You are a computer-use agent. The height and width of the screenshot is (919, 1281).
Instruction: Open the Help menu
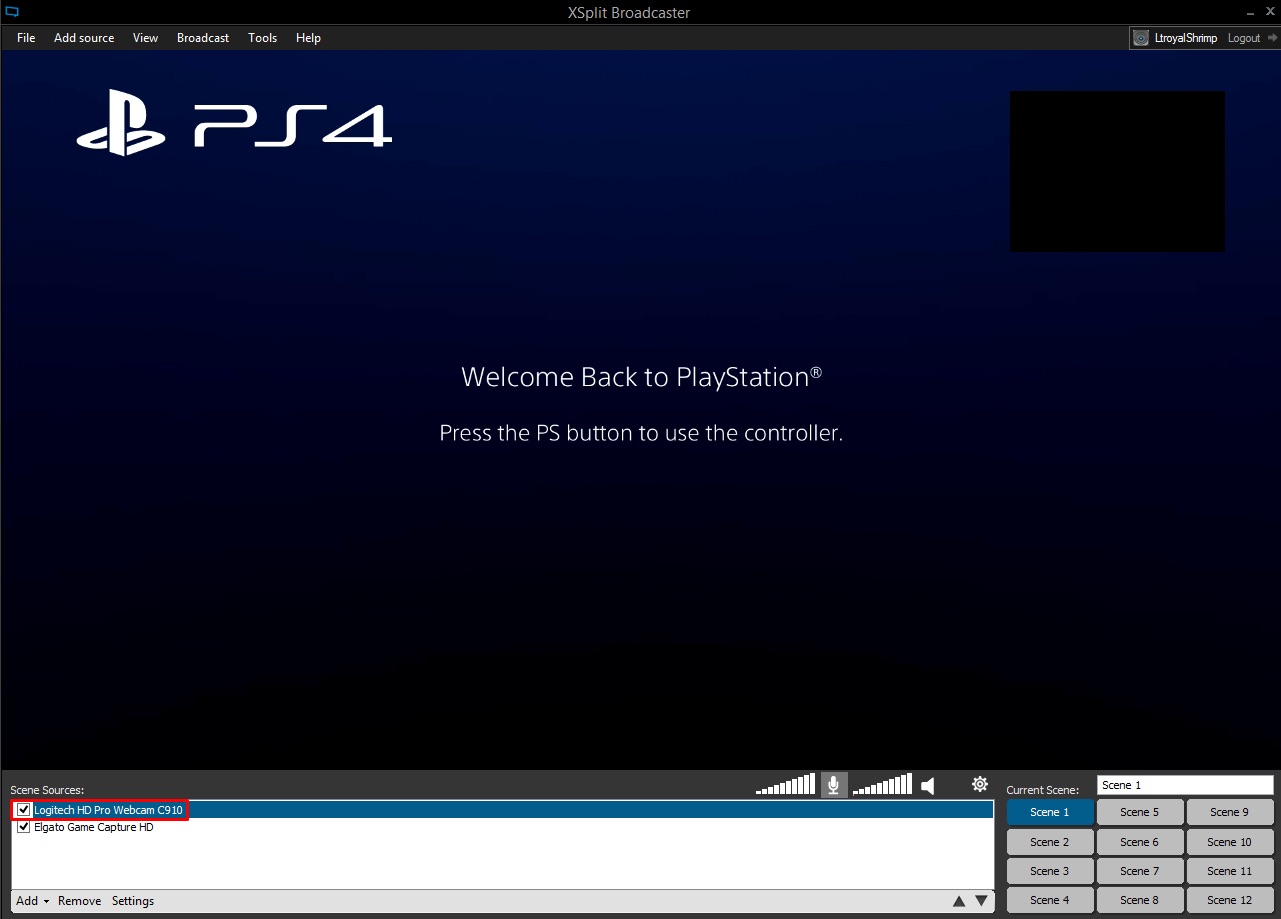(308, 38)
